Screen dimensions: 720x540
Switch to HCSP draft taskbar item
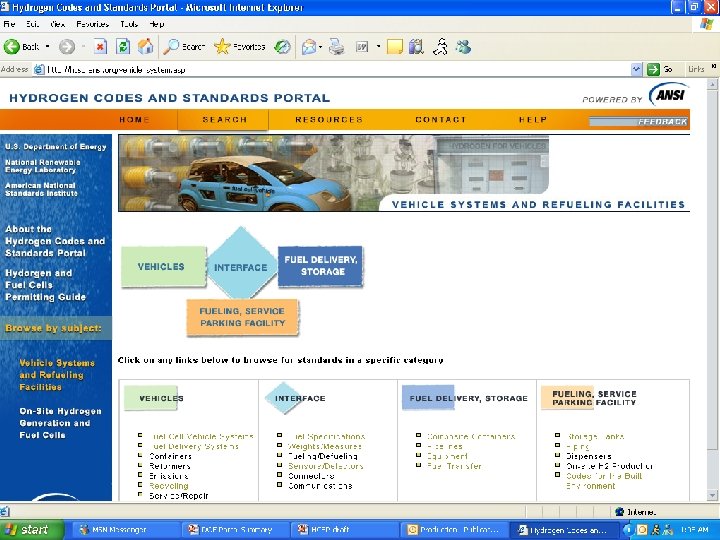[344, 530]
